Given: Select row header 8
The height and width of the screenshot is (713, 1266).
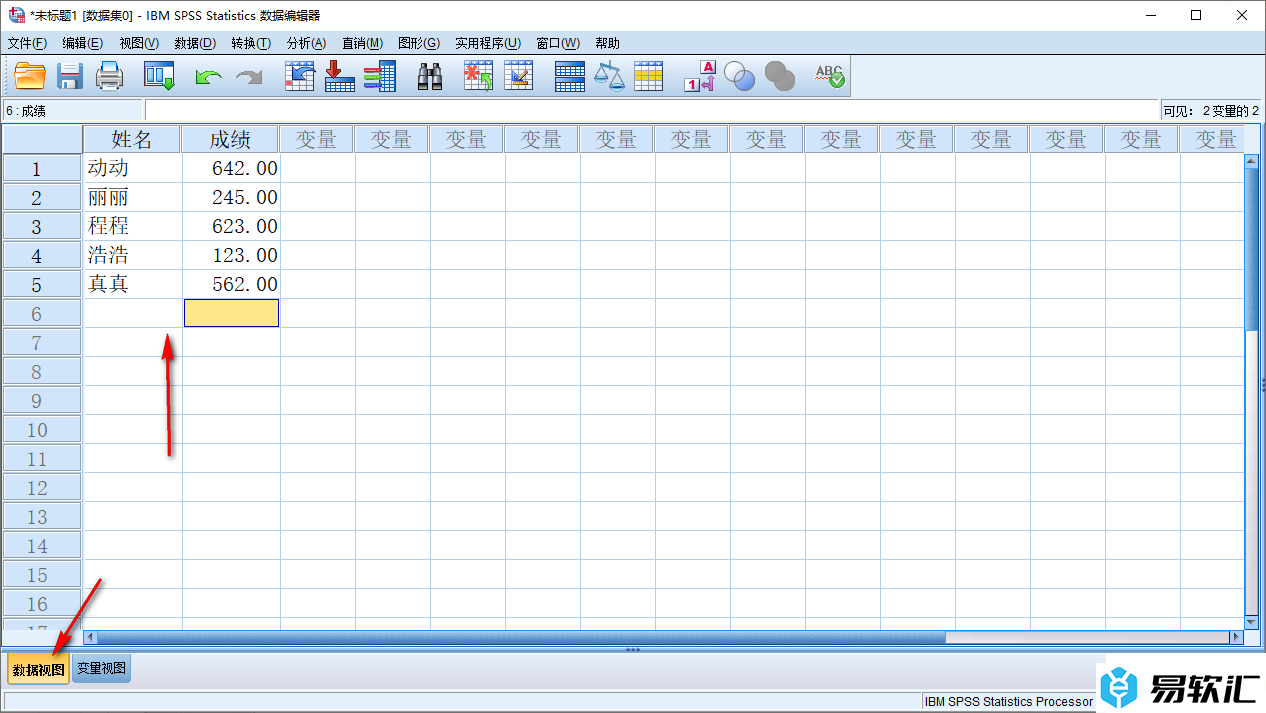Looking at the screenshot, I should [42, 371].
